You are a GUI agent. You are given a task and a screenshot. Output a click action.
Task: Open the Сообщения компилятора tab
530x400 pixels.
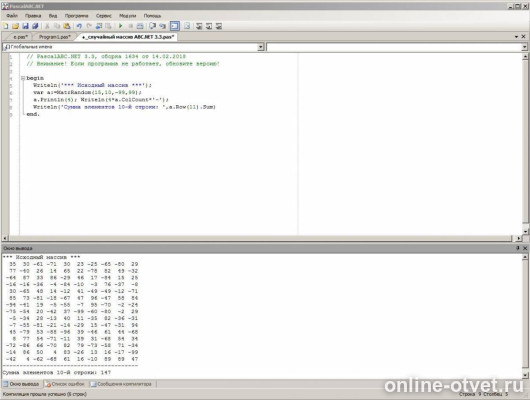click(121, 384)
